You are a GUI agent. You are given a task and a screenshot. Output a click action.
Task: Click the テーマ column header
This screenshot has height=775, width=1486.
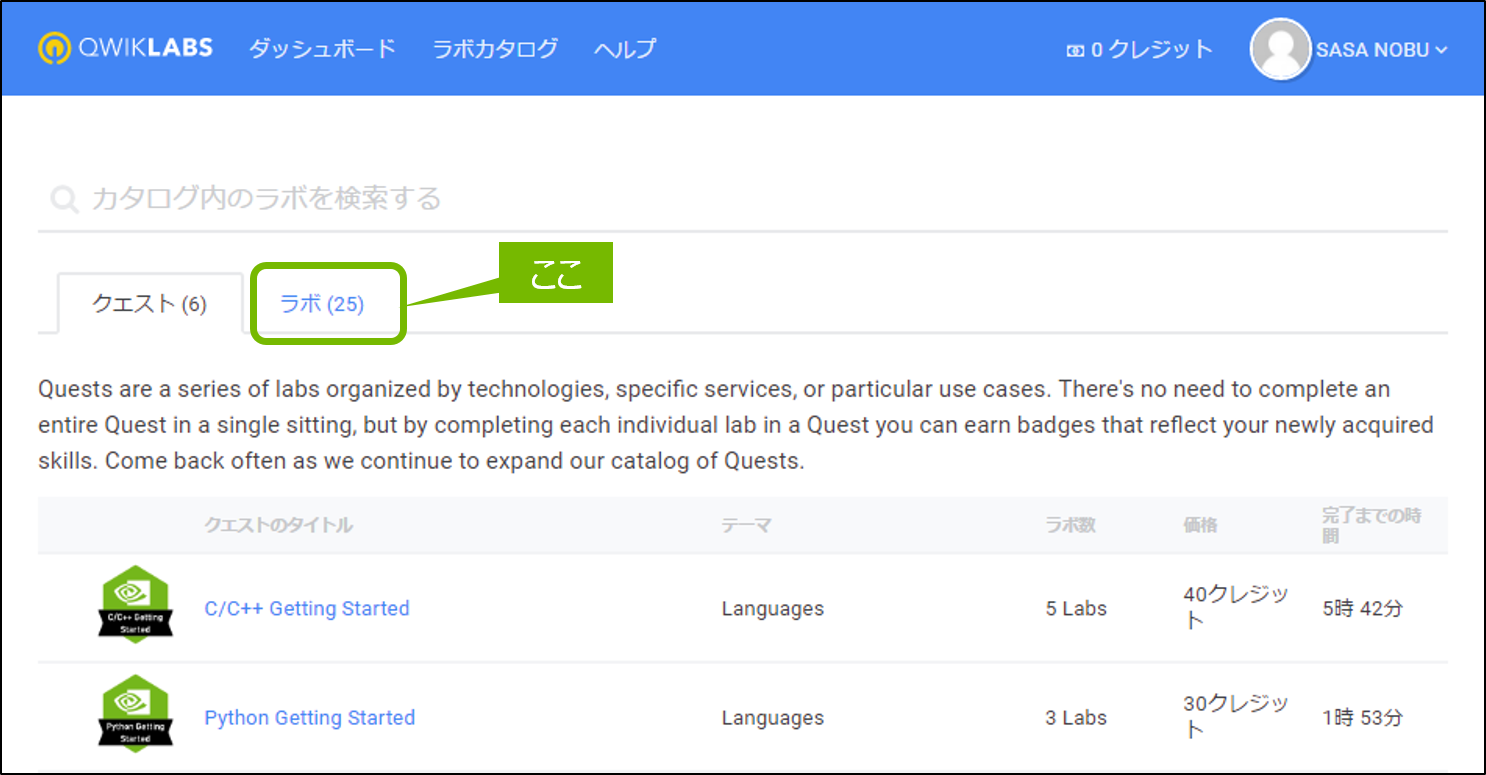click(746, 525)
